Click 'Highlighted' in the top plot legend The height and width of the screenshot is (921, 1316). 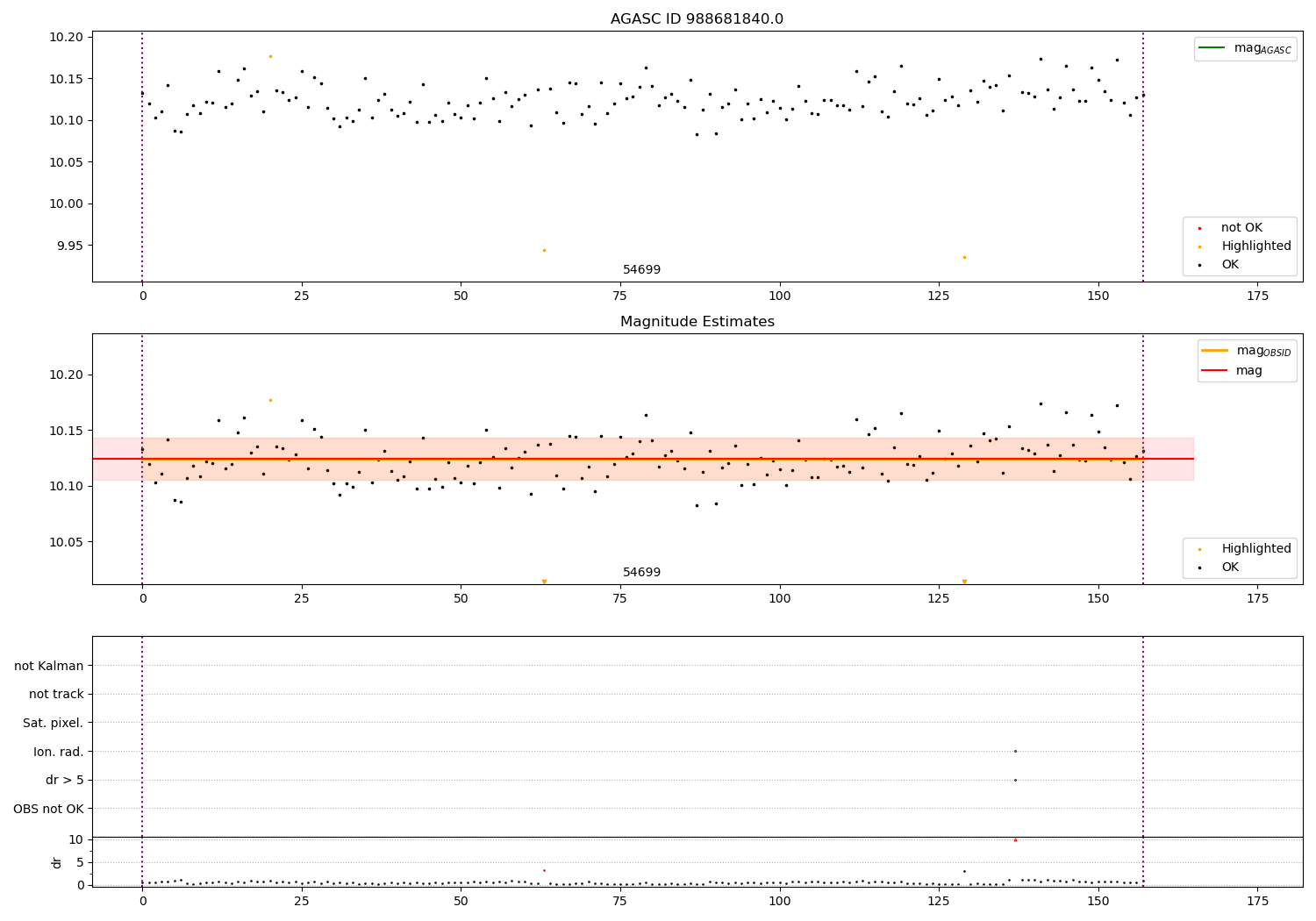[x=1256, y=246]
